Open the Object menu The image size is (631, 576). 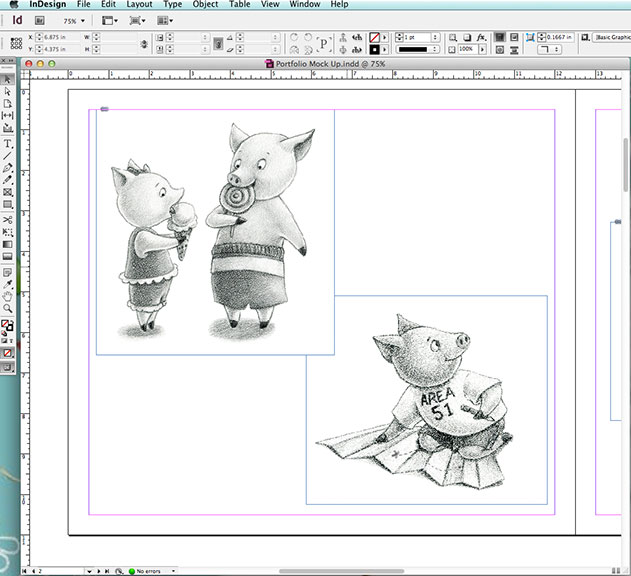(205, 5)
